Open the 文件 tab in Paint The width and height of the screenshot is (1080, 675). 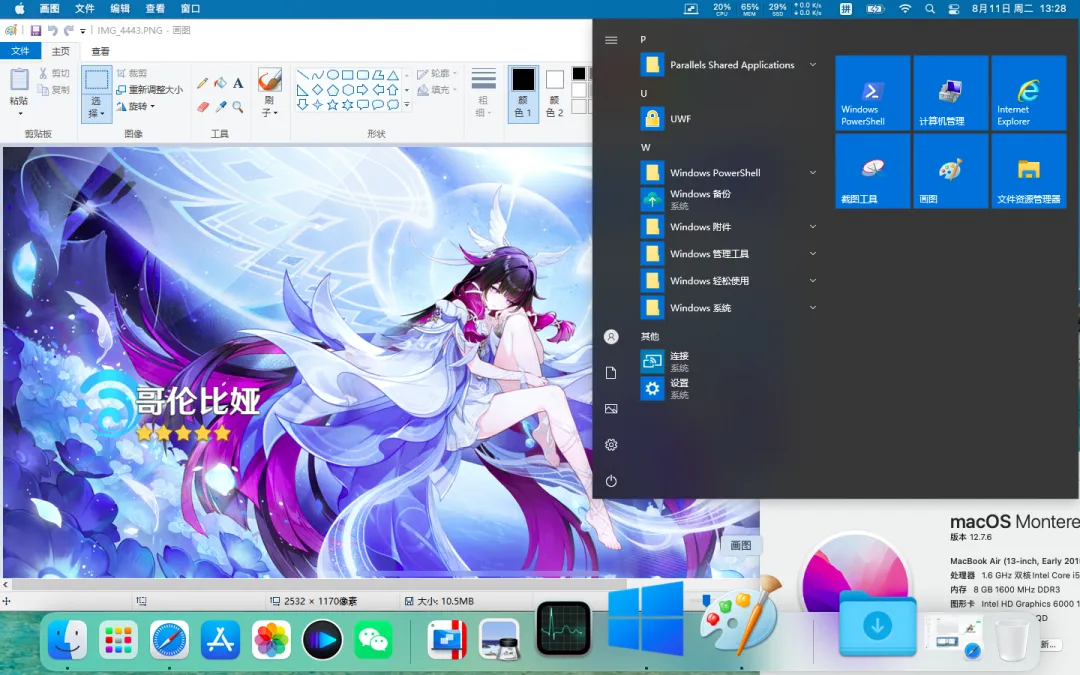coord(20,51)
